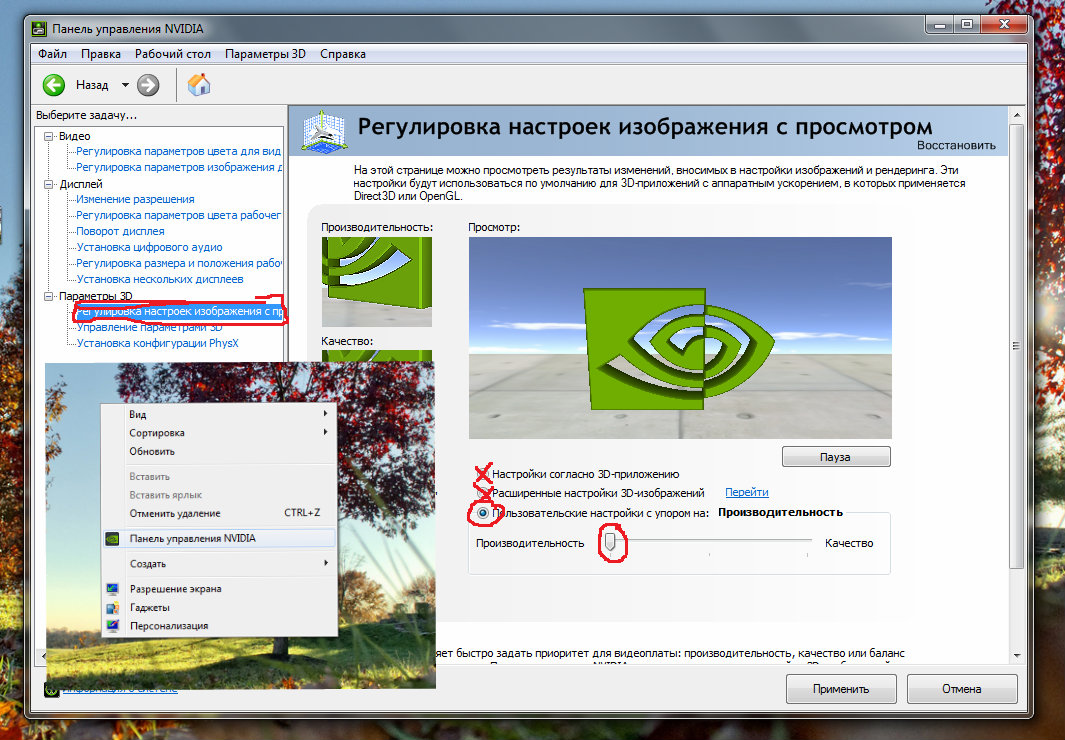1065x740 pixels.
Task: Choose Разрешение экрана in context menu
Action: coord(219,589)
